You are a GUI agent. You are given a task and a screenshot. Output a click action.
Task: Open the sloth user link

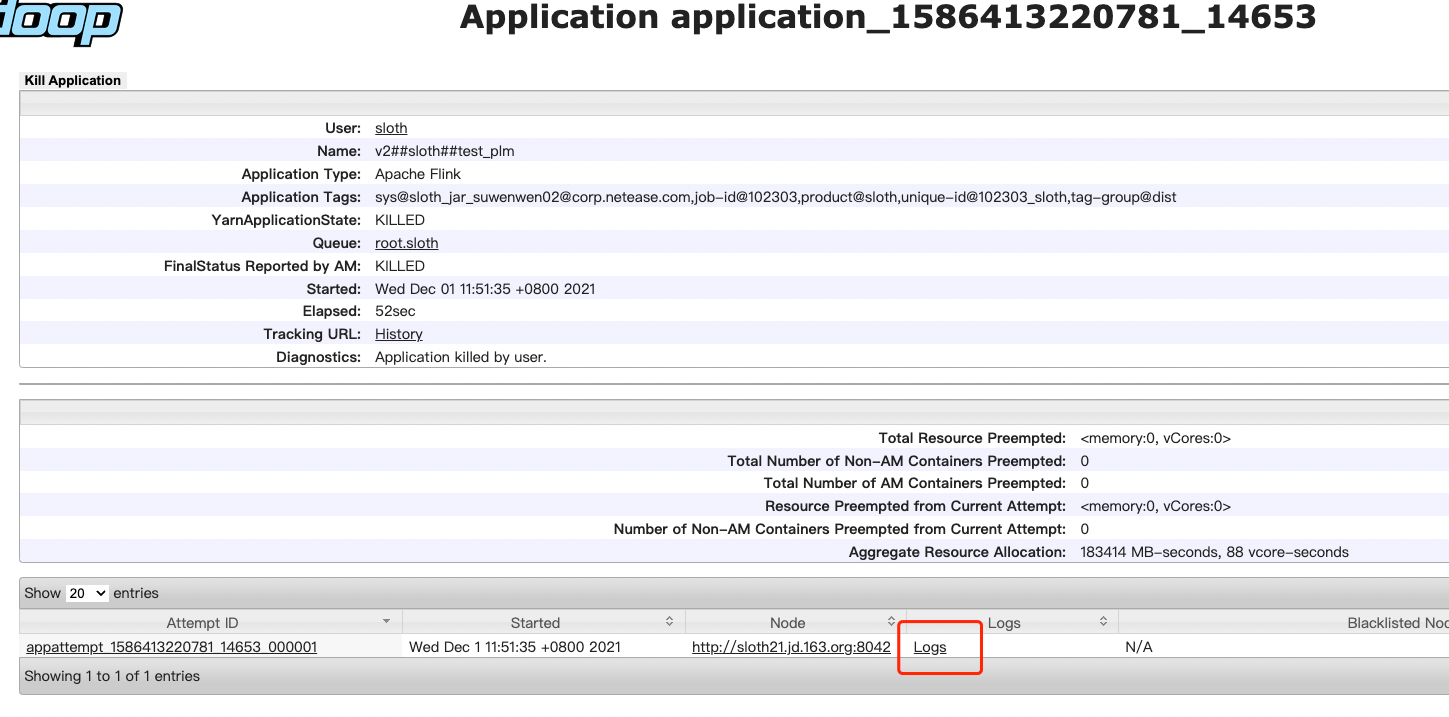click(391, 128)
